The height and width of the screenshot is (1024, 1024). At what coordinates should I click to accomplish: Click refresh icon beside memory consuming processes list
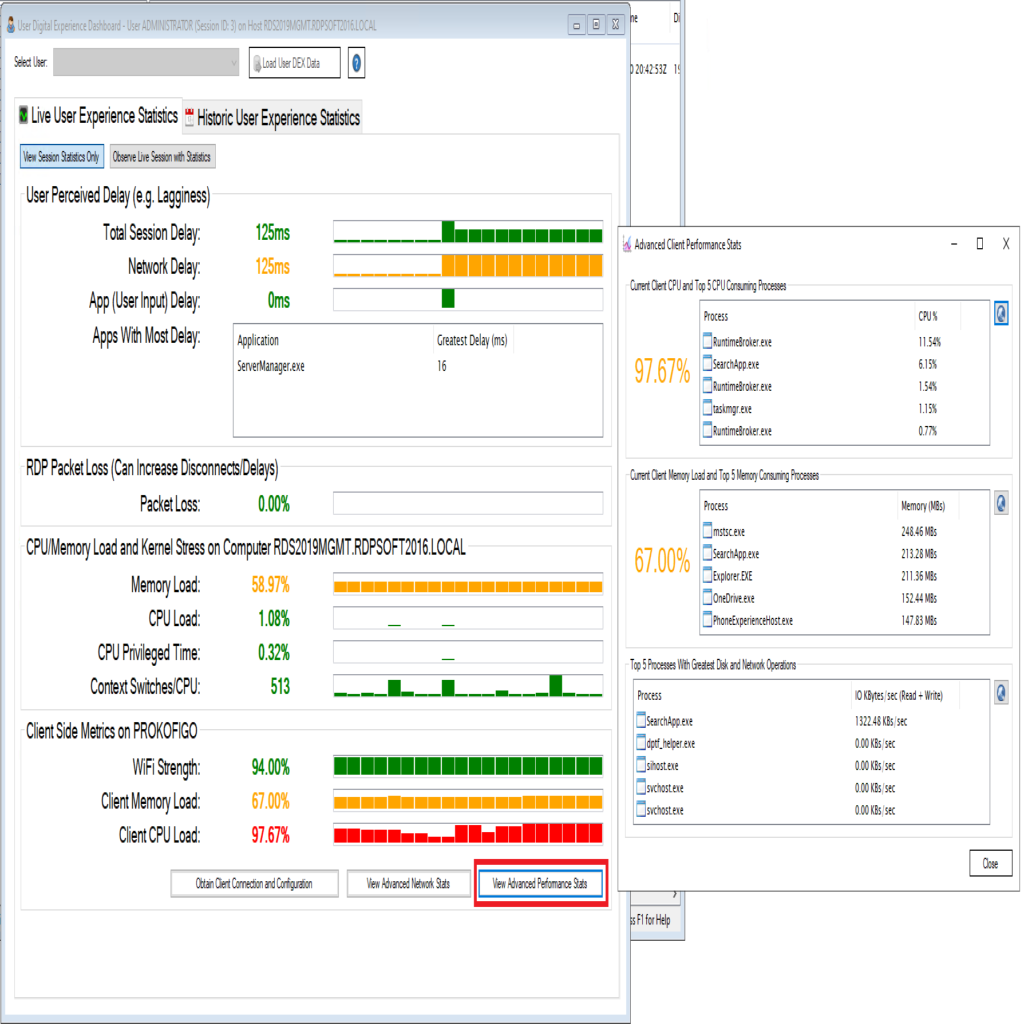(1000, 503)
